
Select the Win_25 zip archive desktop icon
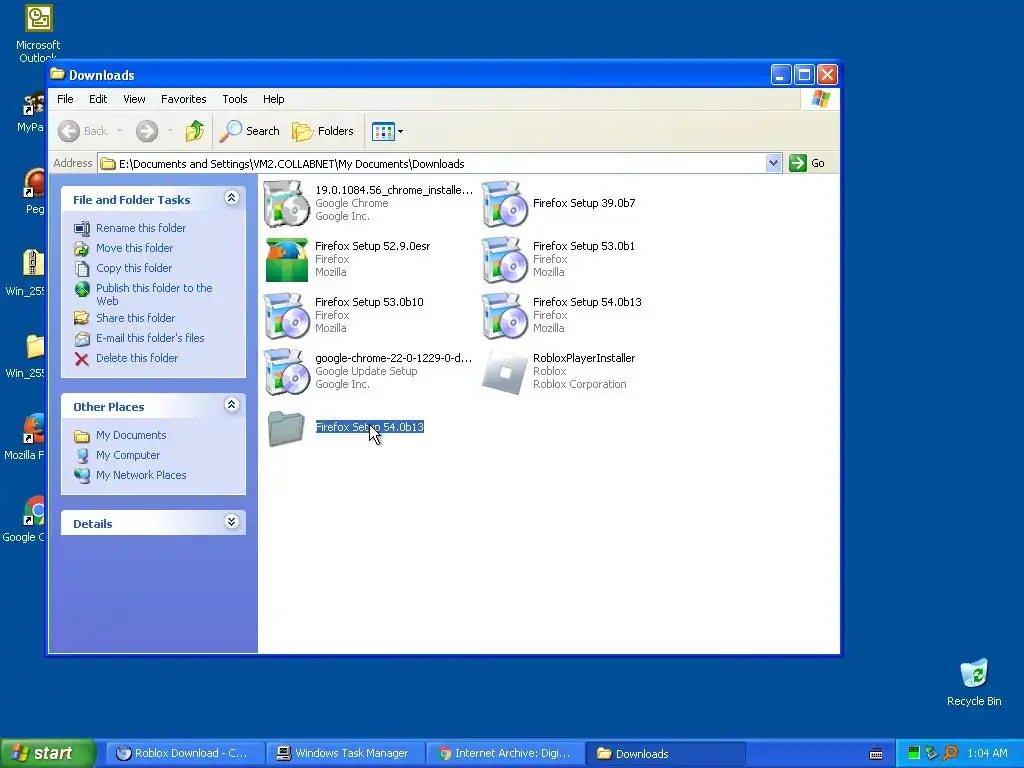coord(33,263)
